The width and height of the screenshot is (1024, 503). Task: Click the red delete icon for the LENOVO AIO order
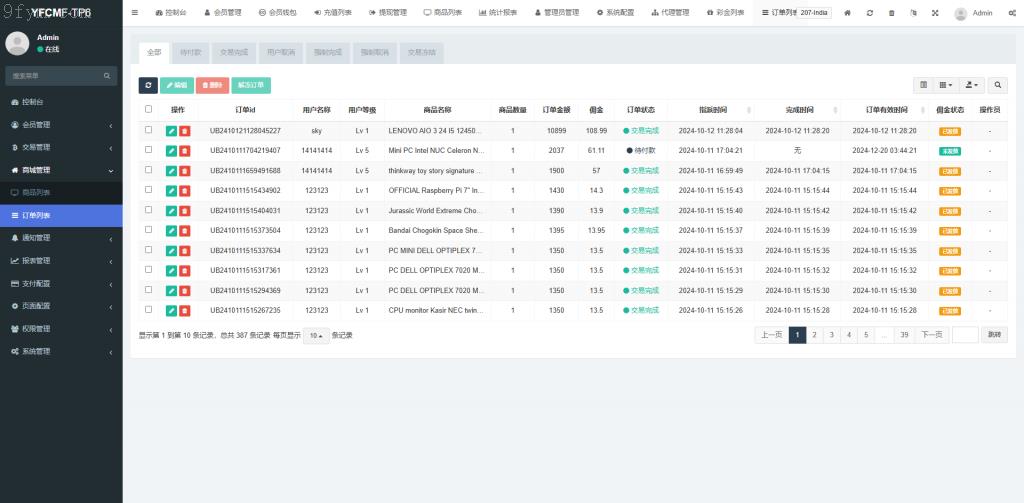click(x=185, y=130)
